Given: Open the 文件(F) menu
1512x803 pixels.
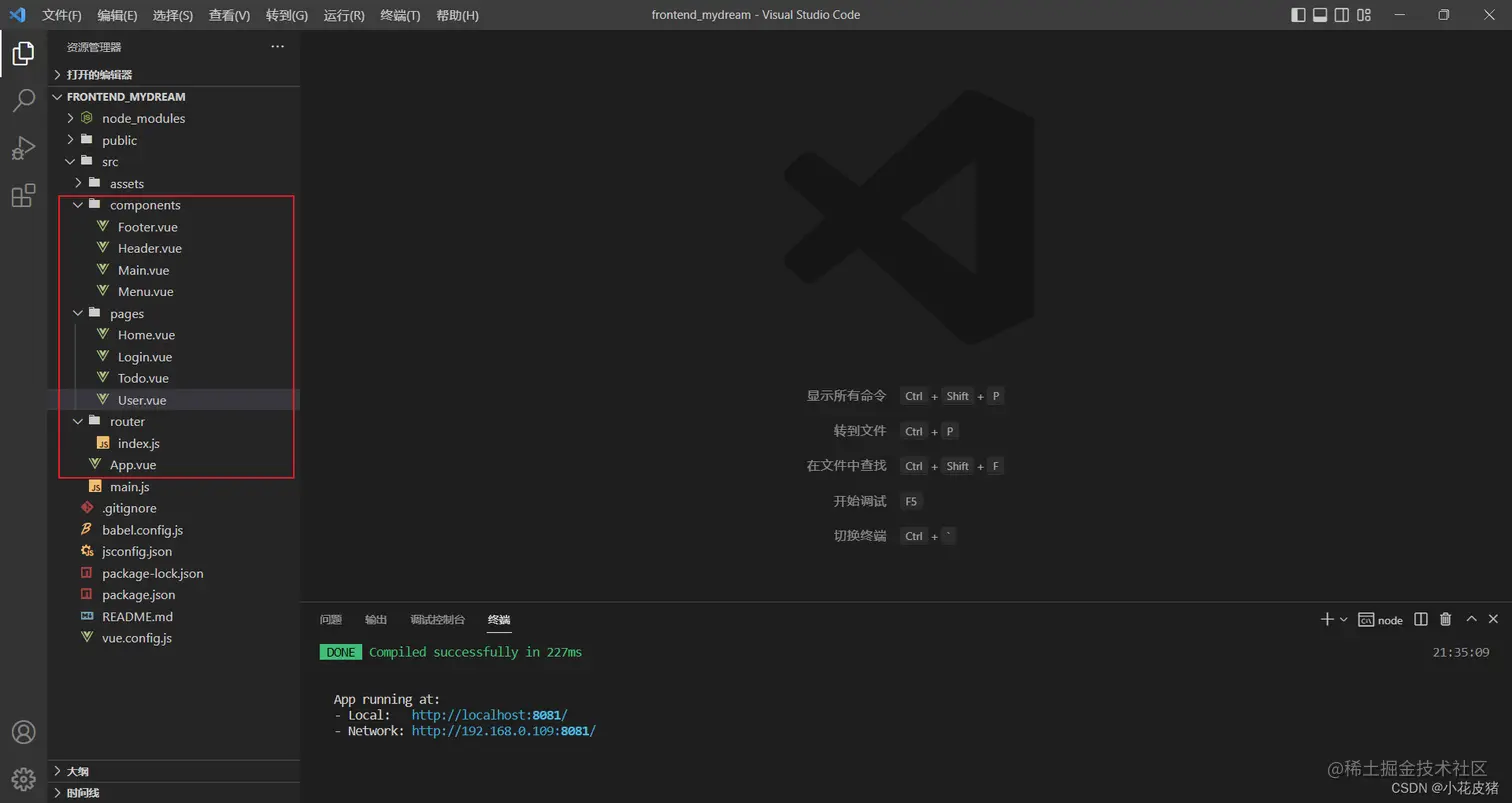Looking at the screenshot, I should (x=62, y=15).
